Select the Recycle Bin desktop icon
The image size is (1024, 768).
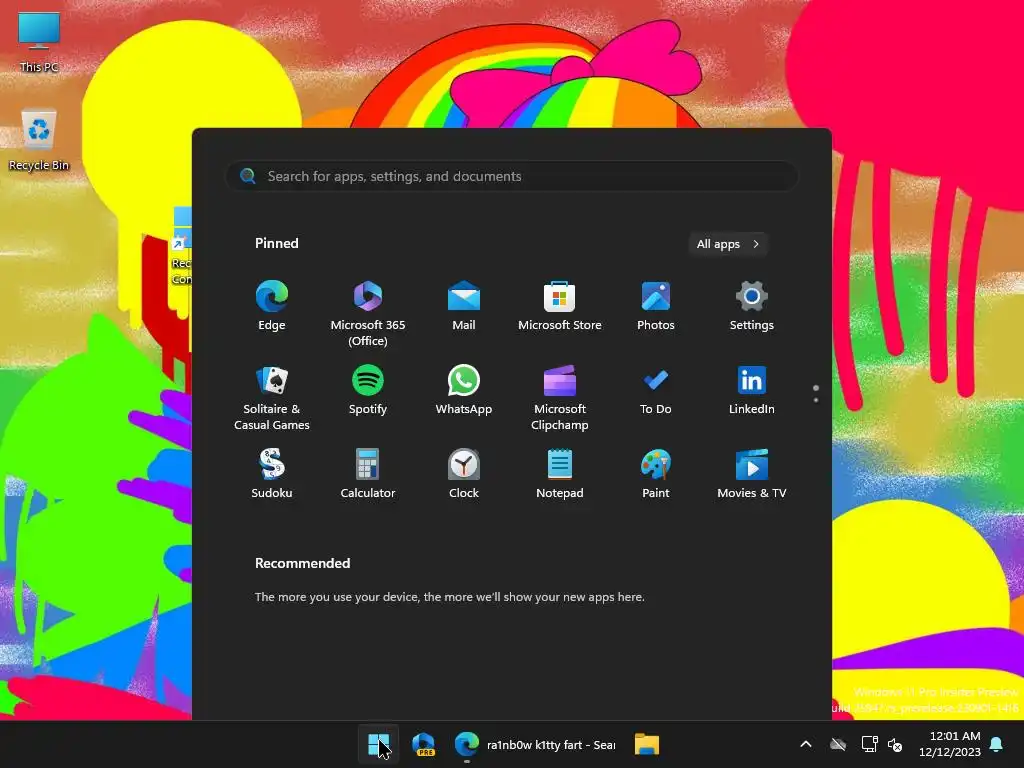point(39,140)
